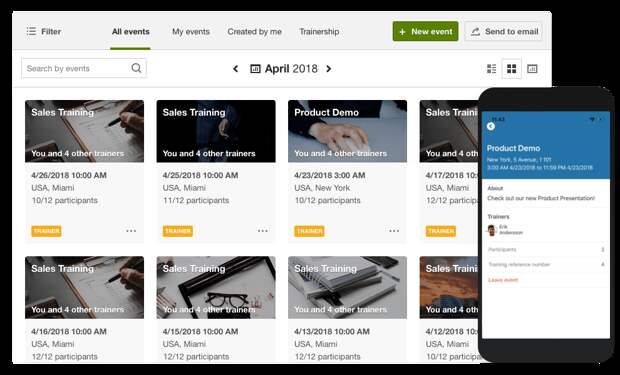Click the 4/23/2018 3:00 AM date text
The image size is (620, 375).
click(x=330, y=175)
